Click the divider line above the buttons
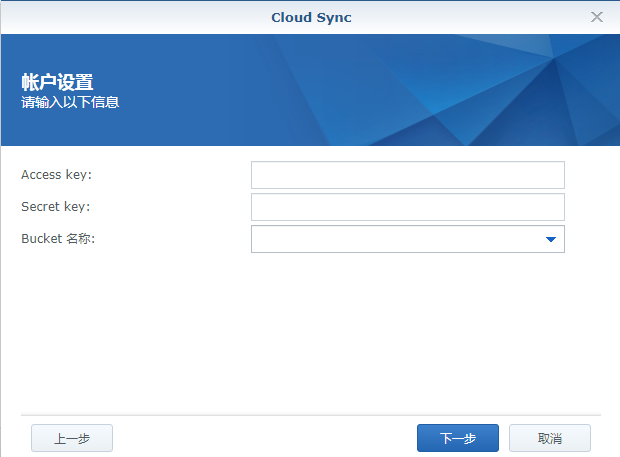Screen dimensions: 620x457 (x=311, y=415)
